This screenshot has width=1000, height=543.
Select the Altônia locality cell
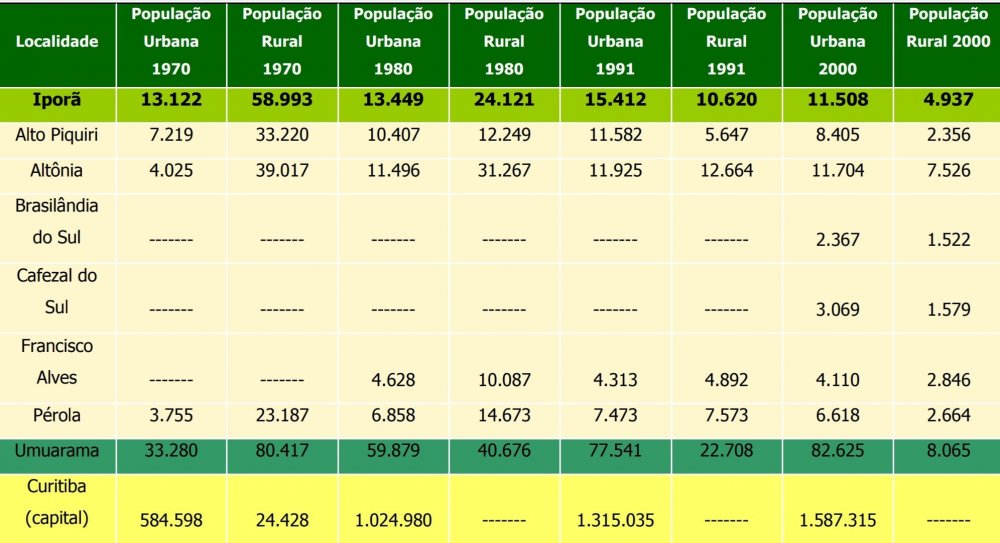(x=57, y=171)
